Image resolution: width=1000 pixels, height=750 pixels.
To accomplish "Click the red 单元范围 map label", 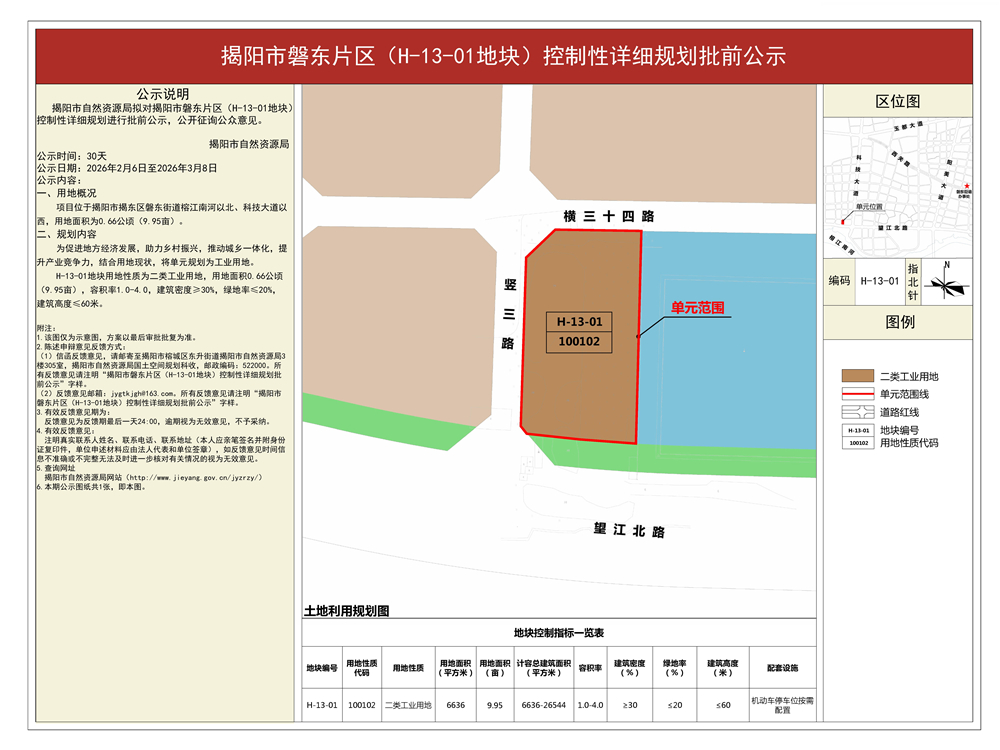I will coord(697,309).
